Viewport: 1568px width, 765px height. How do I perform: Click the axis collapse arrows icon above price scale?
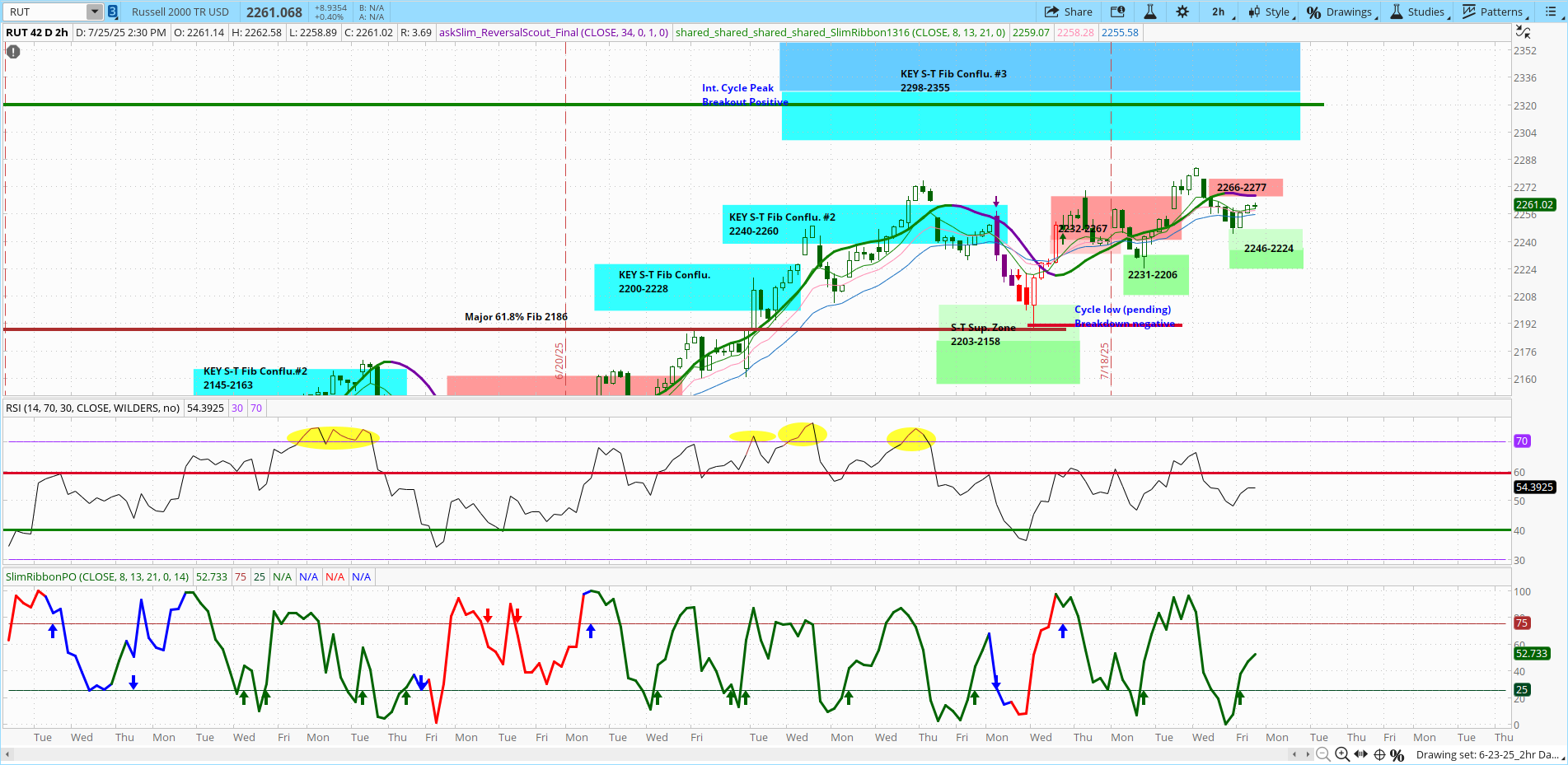coord(1524,32)
